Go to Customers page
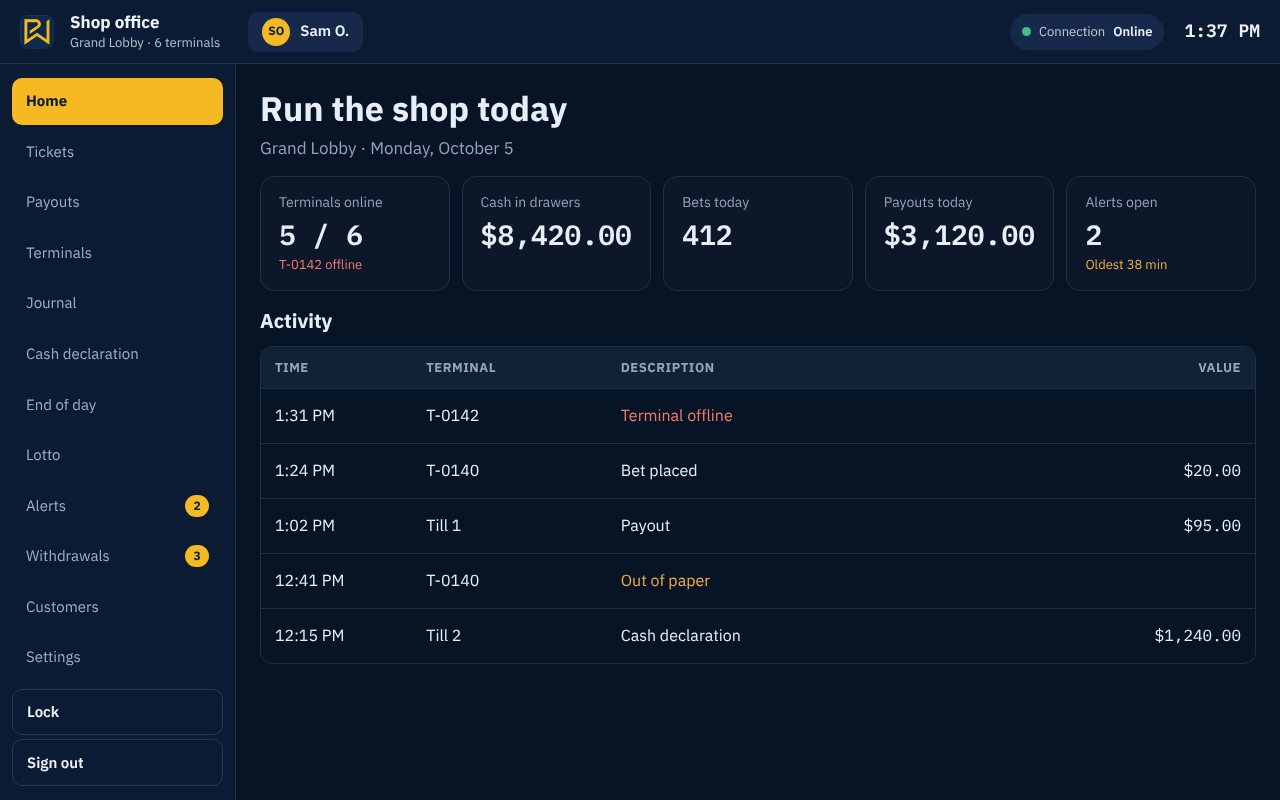1280x800 pixels. pyautogui.click(x=117, y=607)
